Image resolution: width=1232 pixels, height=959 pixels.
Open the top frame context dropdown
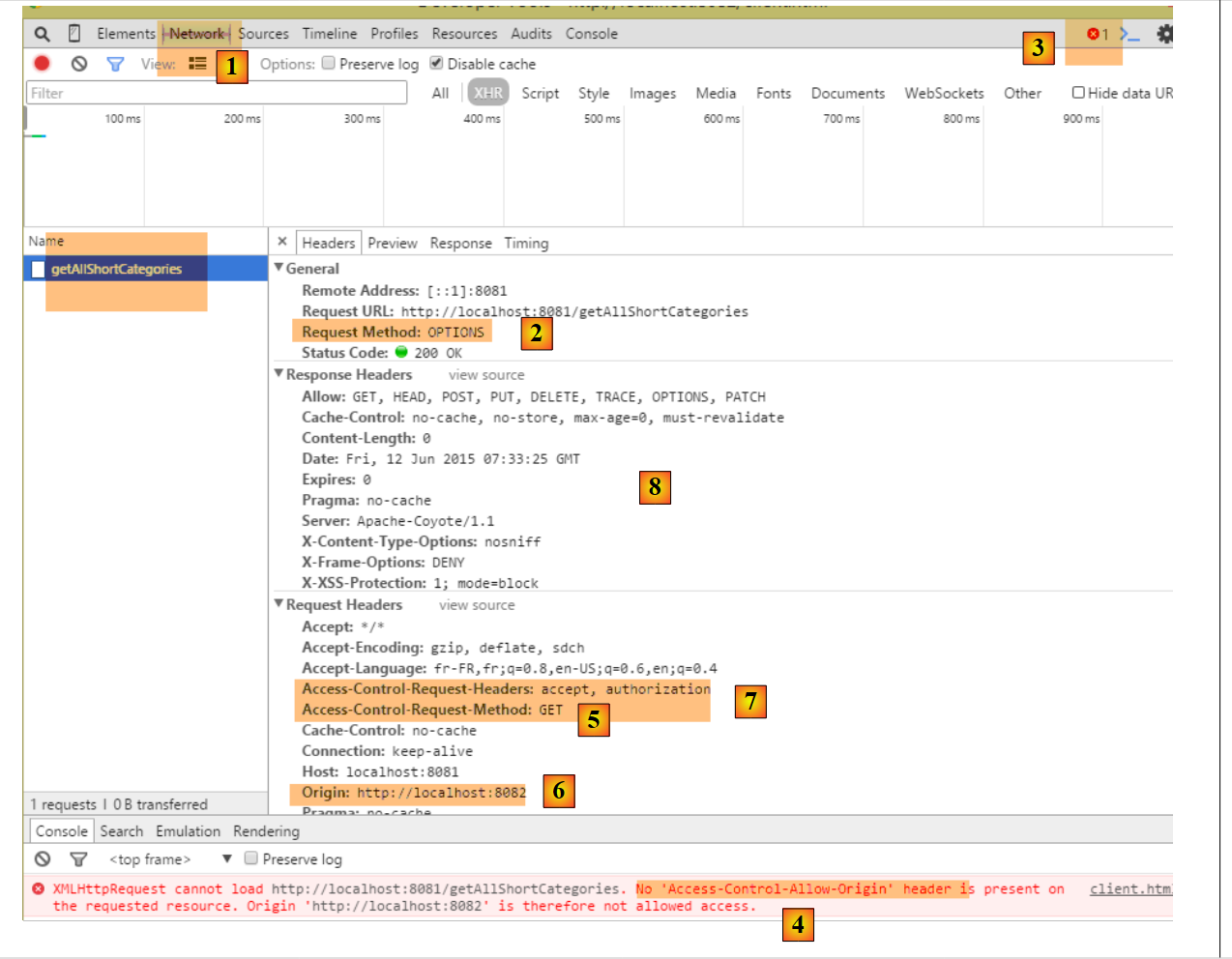tap(227, 858)
